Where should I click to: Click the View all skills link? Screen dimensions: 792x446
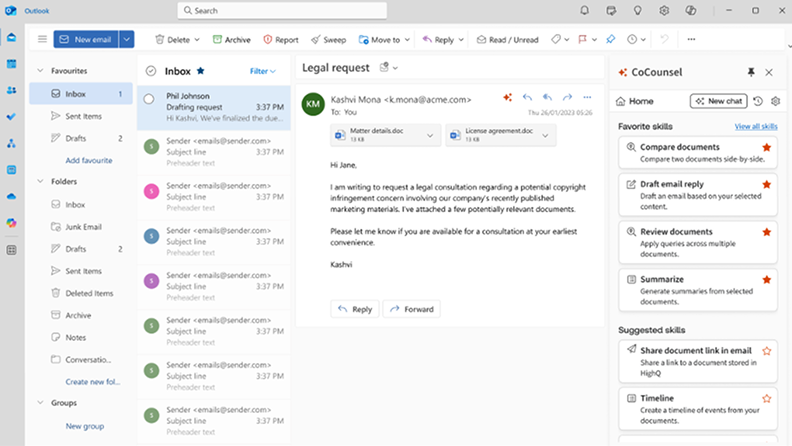point(755,127)
